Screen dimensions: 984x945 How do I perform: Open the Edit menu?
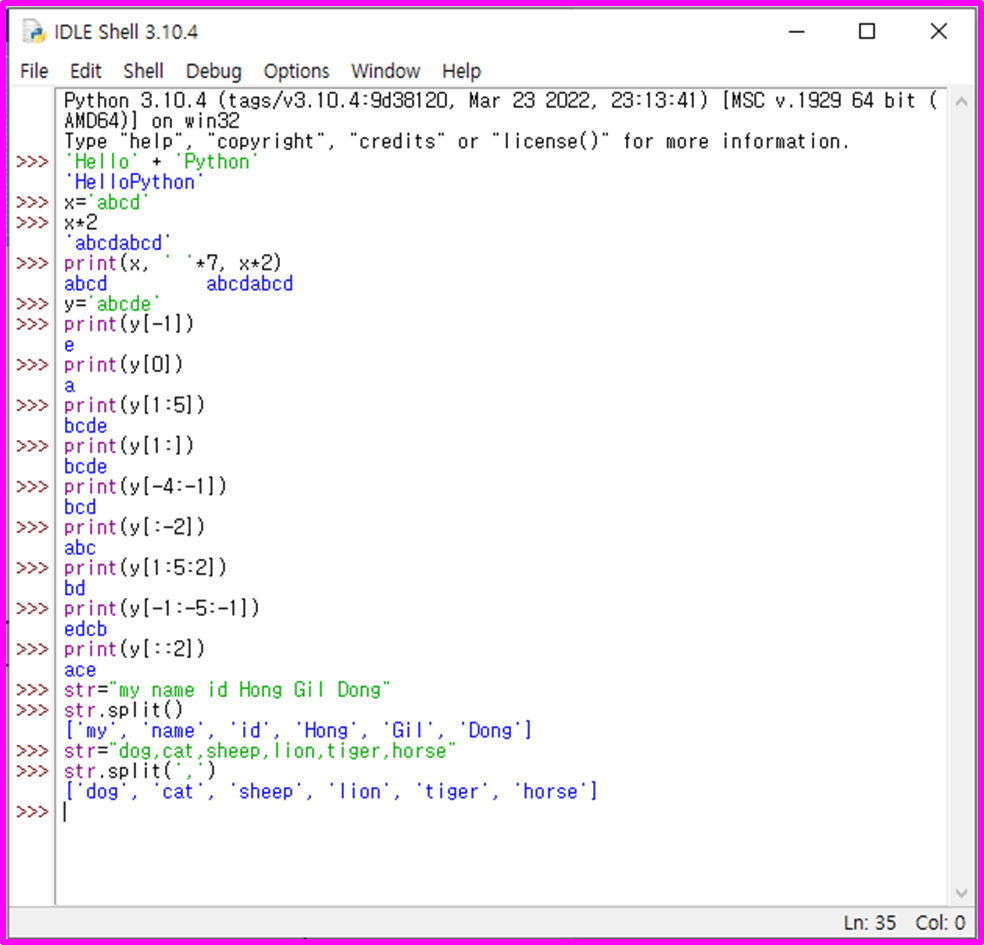point(85,71)
